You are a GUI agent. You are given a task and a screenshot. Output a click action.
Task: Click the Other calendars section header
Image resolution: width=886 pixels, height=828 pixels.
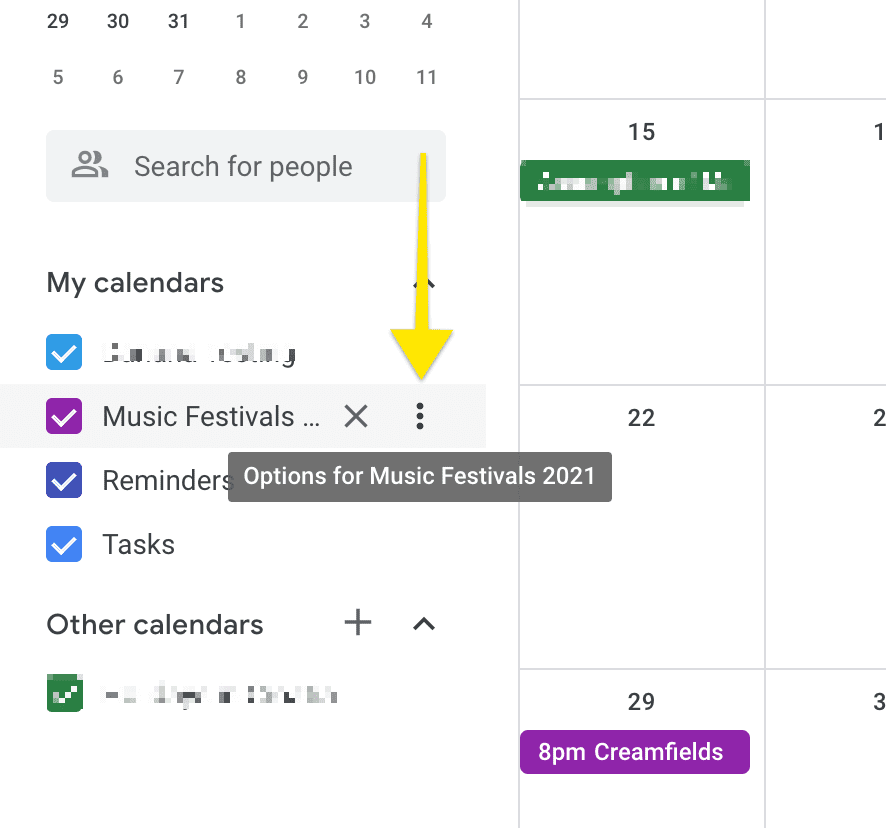click(x=154, y=624)
